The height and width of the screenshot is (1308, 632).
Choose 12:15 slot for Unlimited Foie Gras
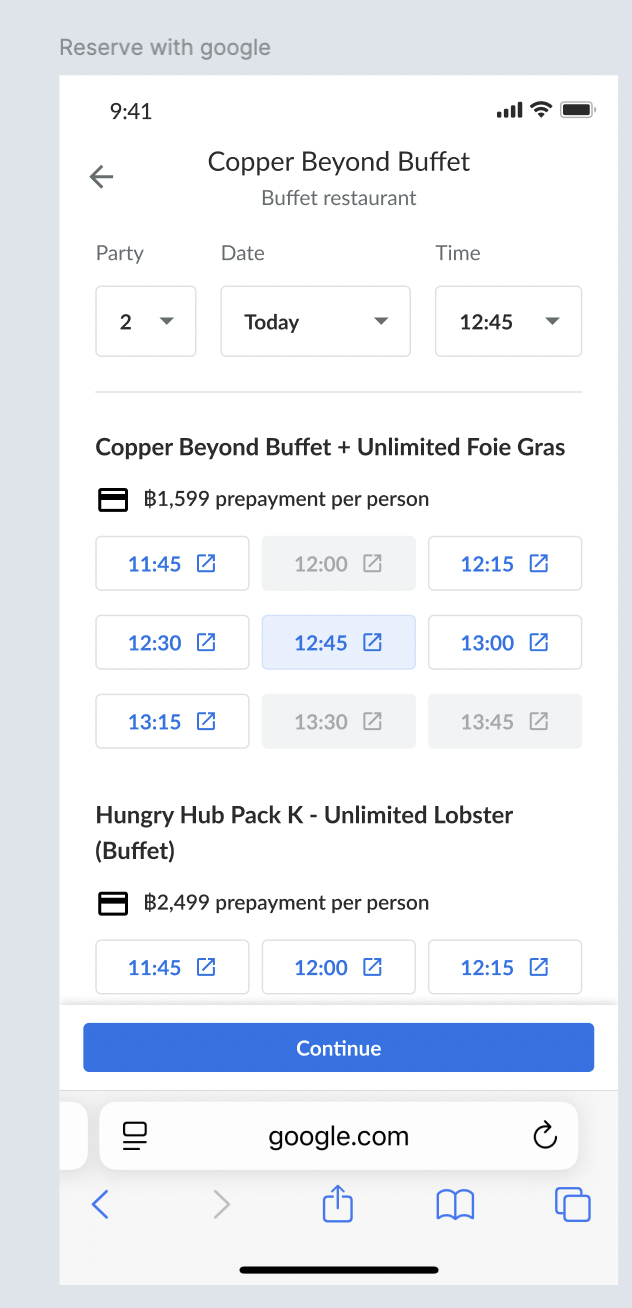(x=505, y=564)
